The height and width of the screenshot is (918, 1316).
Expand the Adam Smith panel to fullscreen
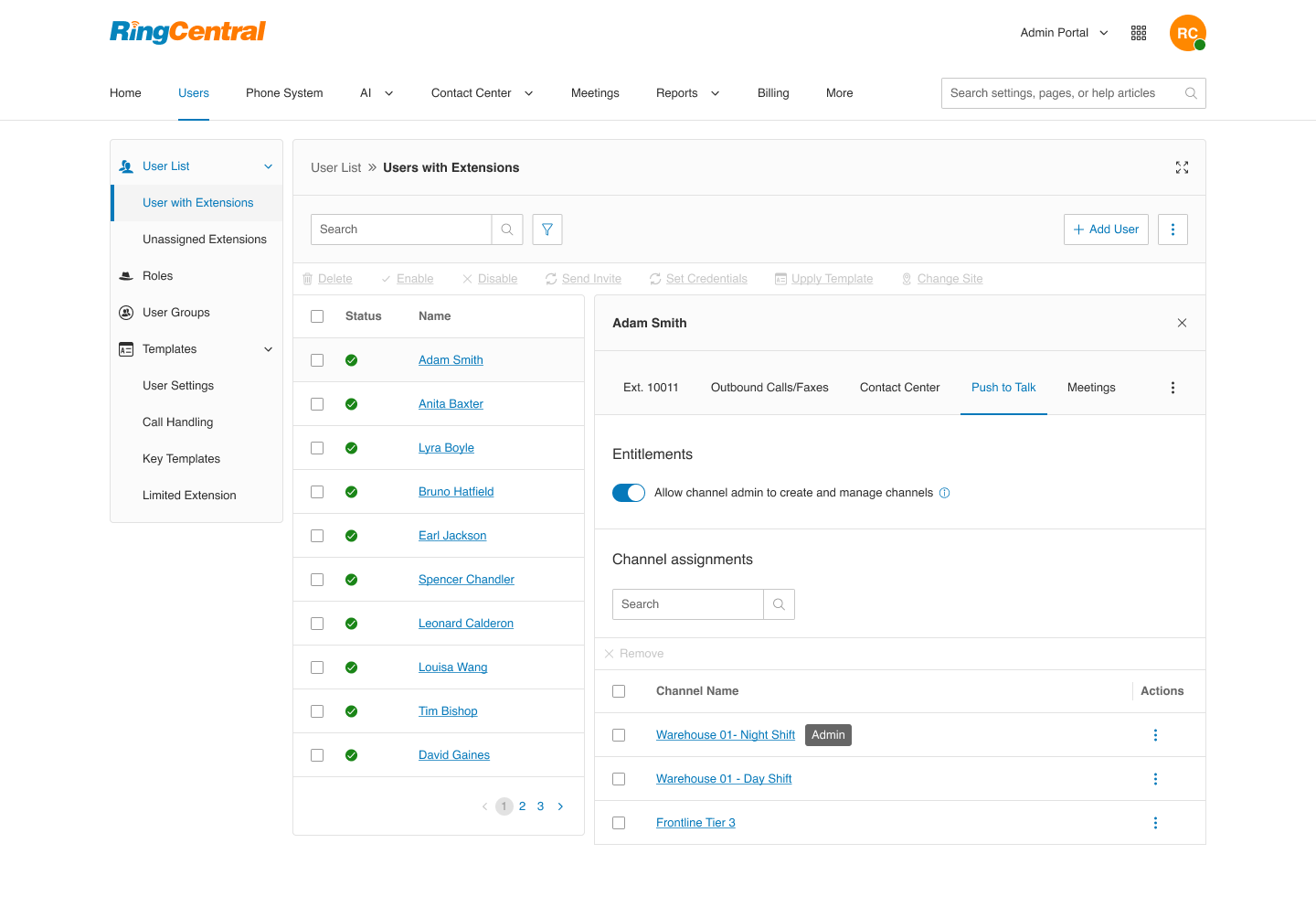coord(1182,167)
